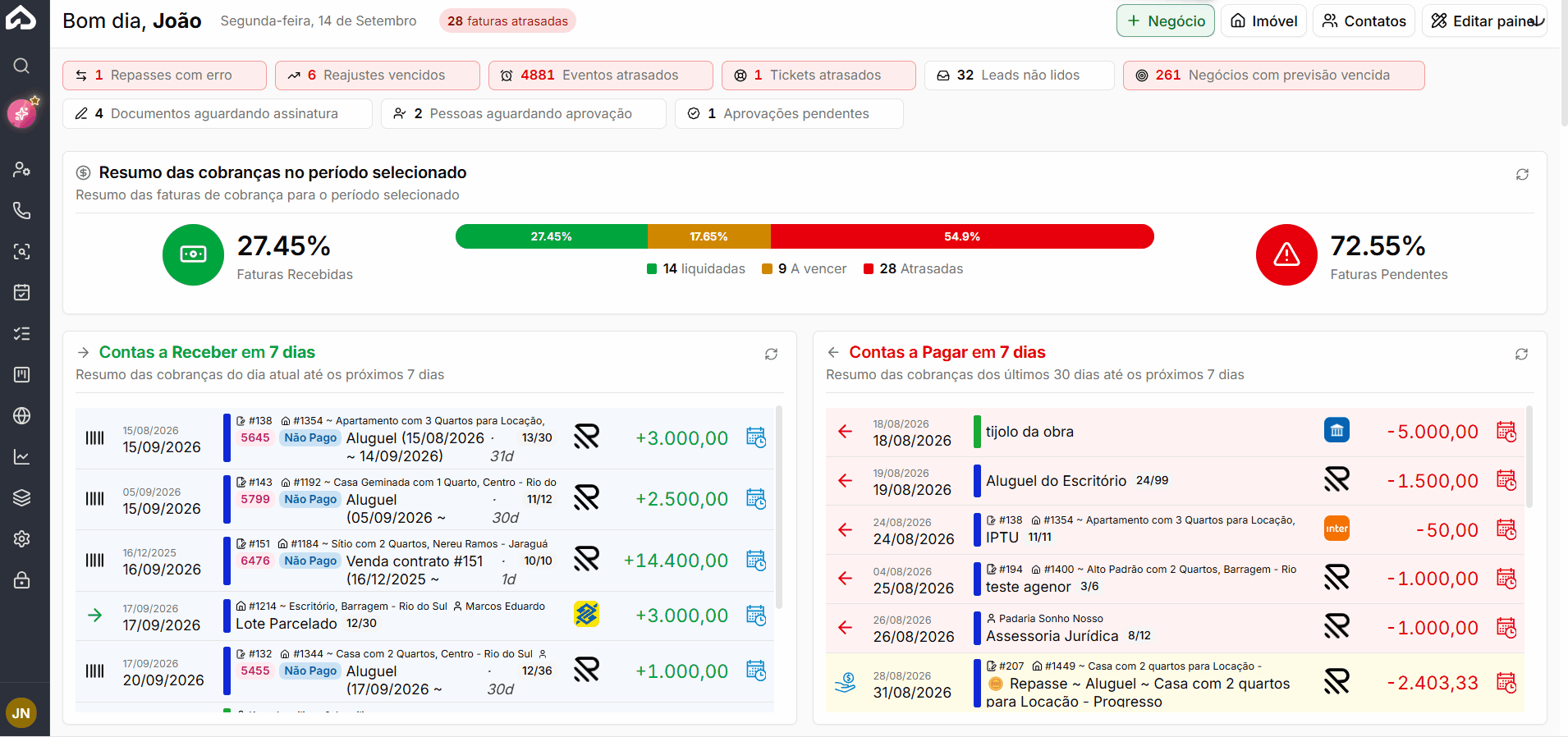
Task: Open the Aprovações pendentes chip
Action: click(x=789, y=114)
